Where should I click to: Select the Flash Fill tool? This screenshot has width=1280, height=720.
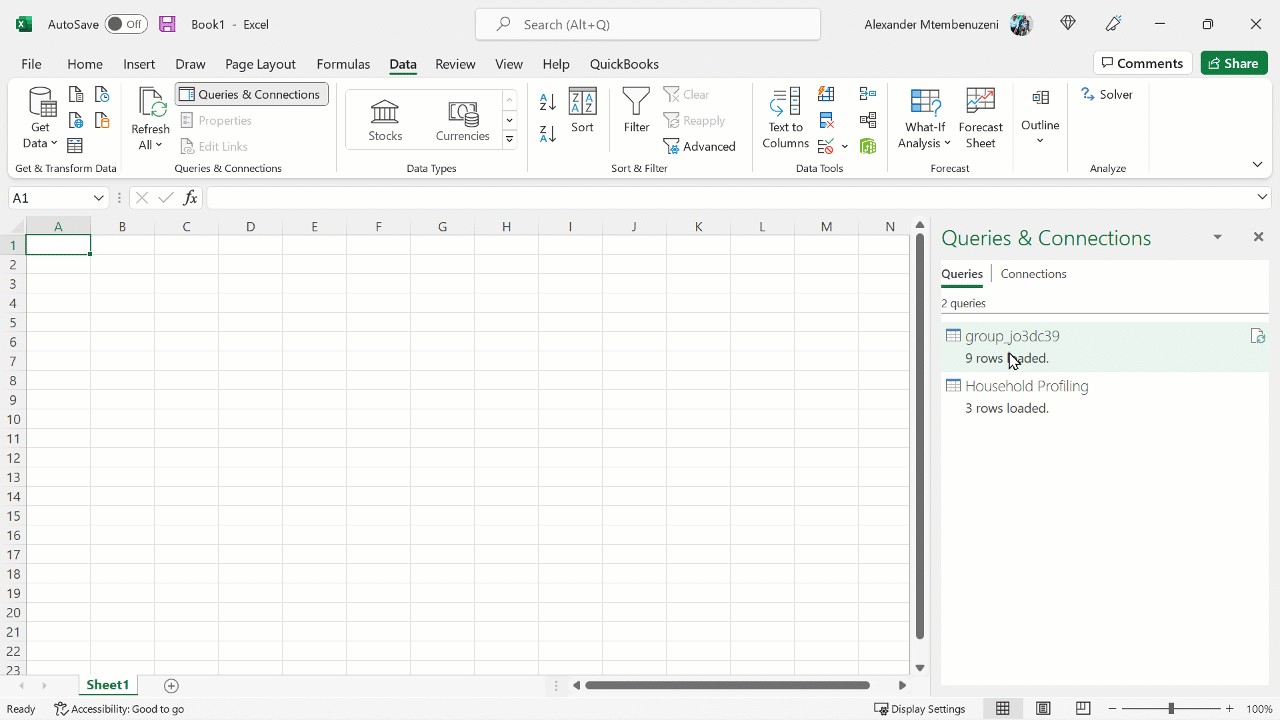pyautogui.click(x=826, y=94)
